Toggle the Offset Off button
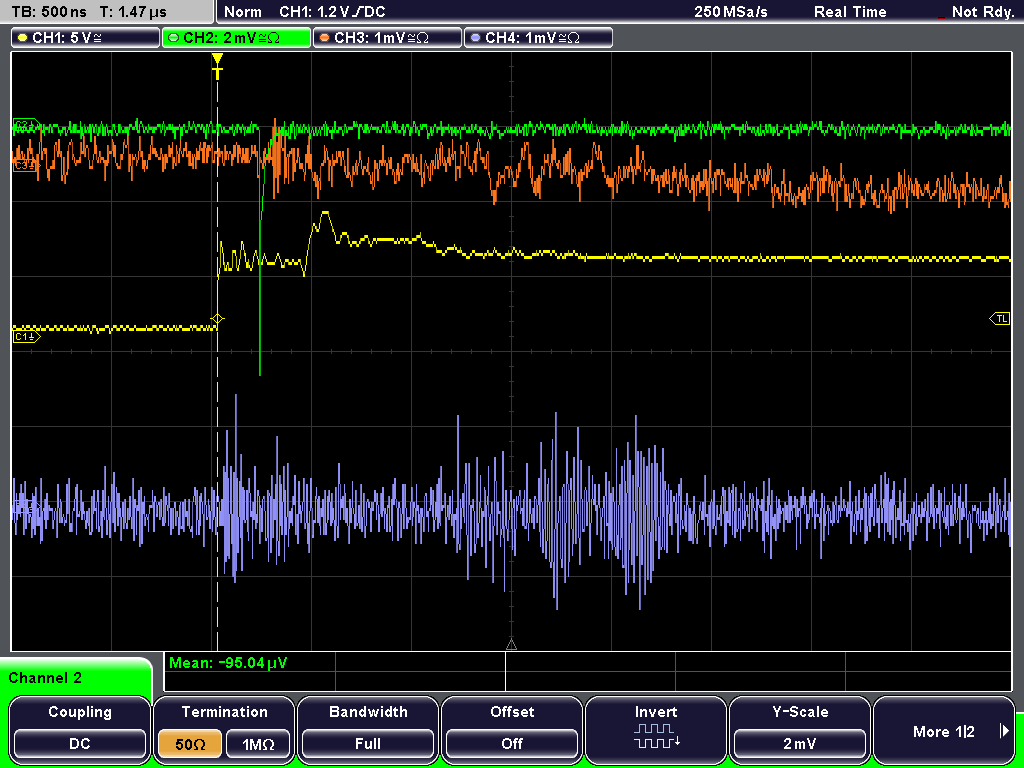This screenshot has height=768, width=1024. (x=512, y=743)
